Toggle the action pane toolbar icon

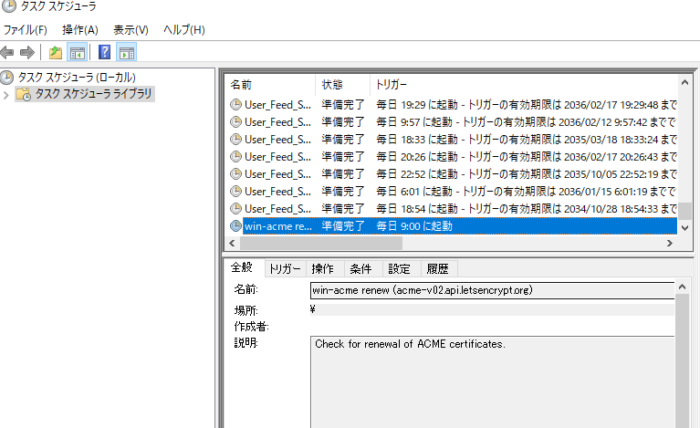[x=126, y=52]
